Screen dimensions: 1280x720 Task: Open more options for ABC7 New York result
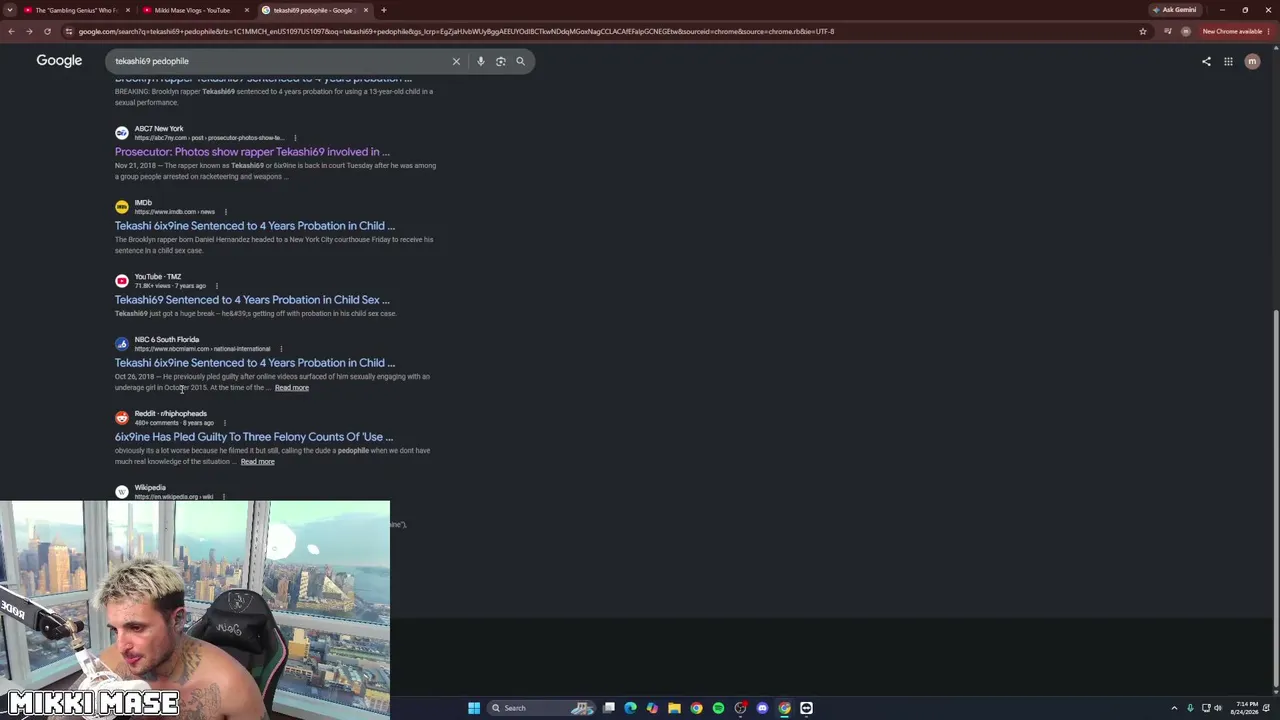click(295, 138)
